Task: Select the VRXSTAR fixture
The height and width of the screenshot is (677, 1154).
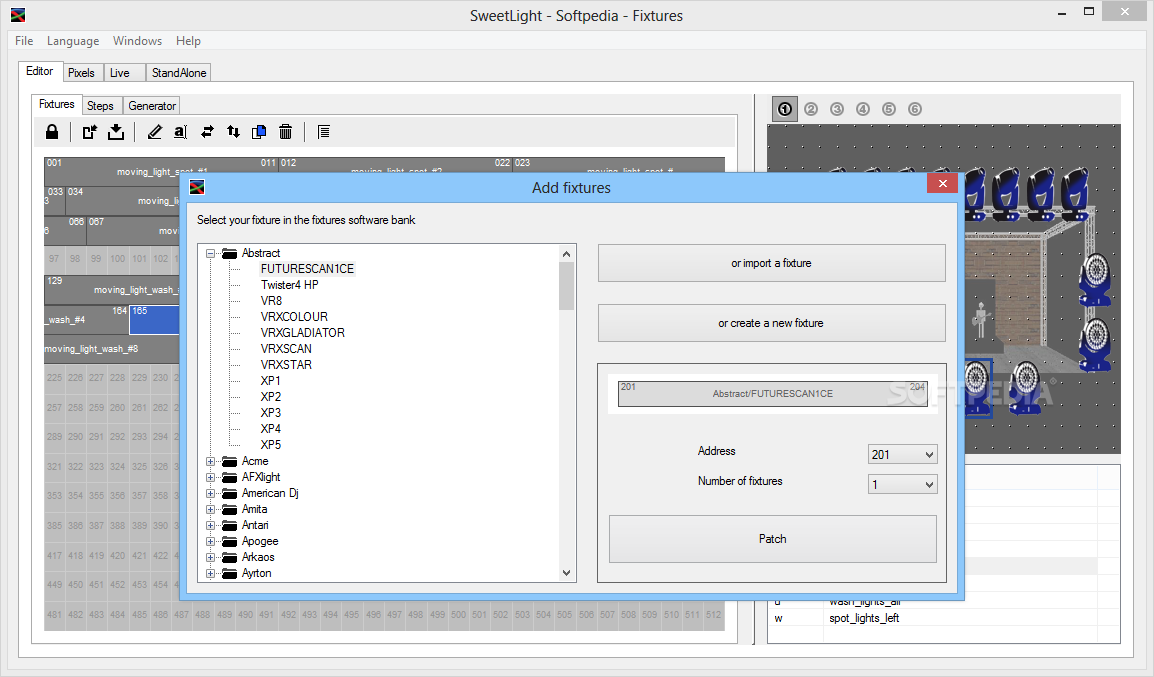Action: [286, 365]
